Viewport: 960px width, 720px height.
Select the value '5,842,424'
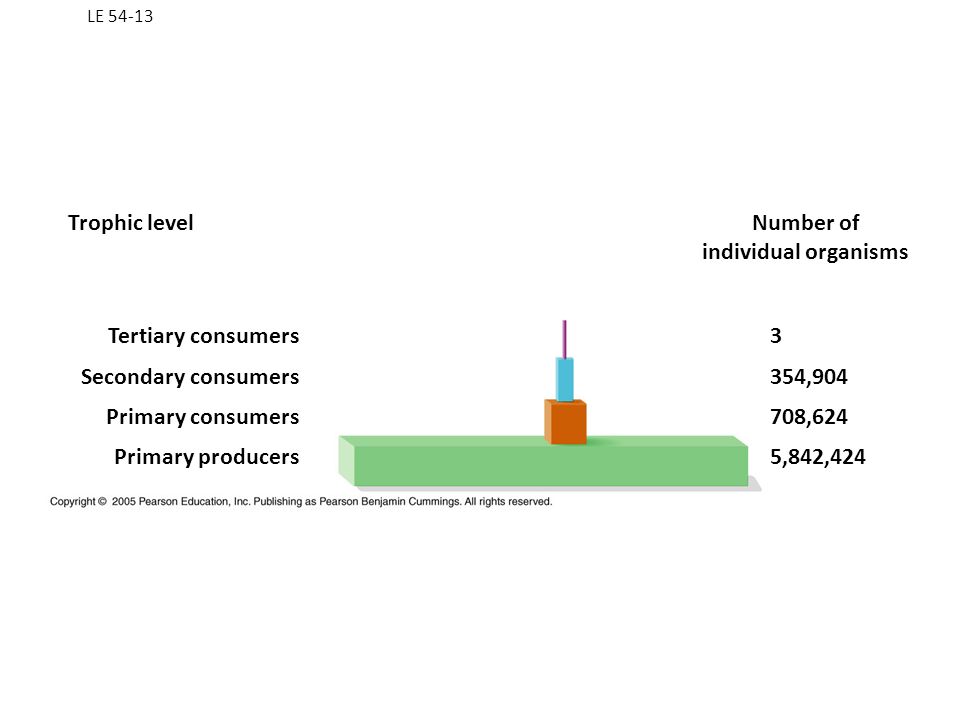pos(818,457)
